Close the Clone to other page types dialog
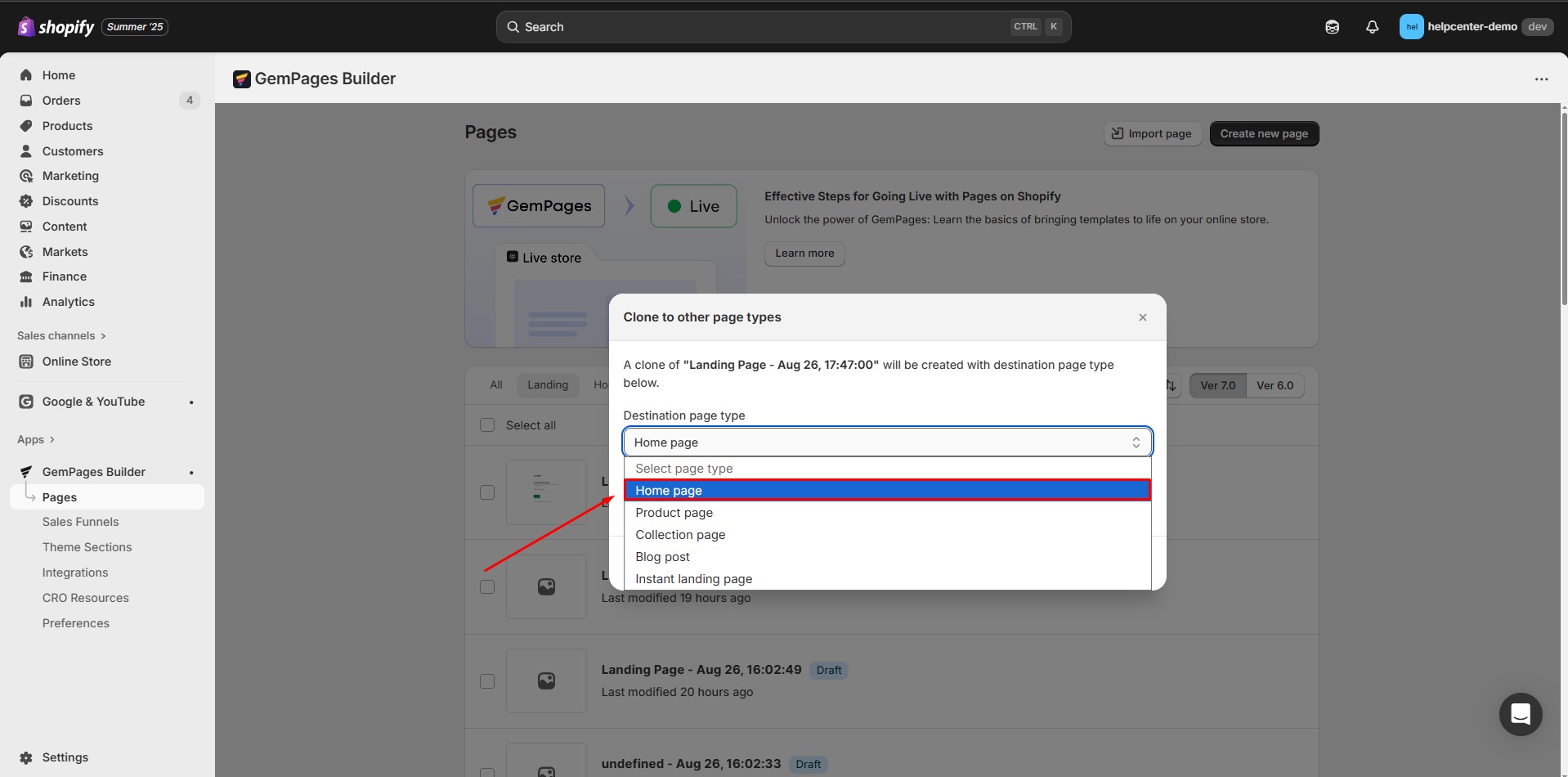This screenshot has height=777, width=1568. point(1142,317)
